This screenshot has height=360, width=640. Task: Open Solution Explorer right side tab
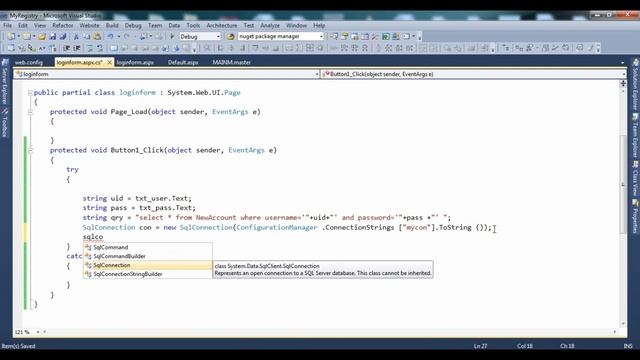coord(635,85)
